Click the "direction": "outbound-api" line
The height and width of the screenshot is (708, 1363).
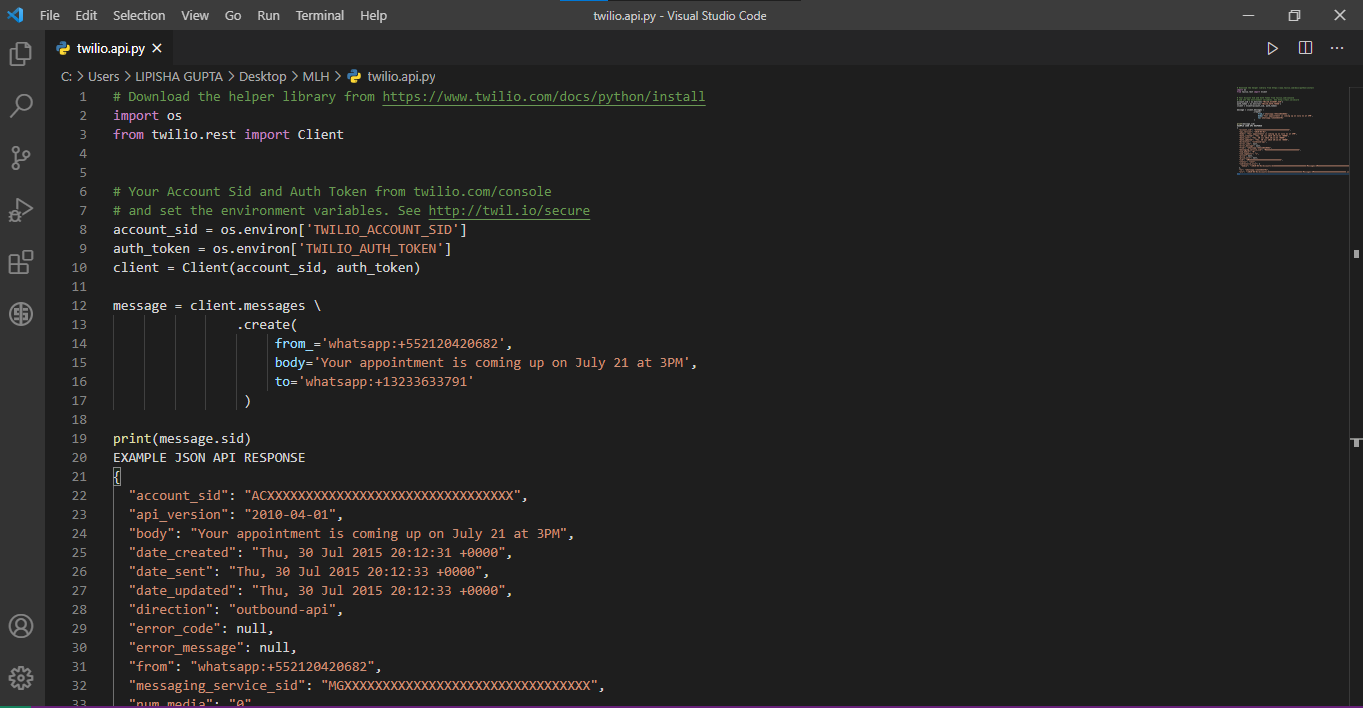(236, 610)
